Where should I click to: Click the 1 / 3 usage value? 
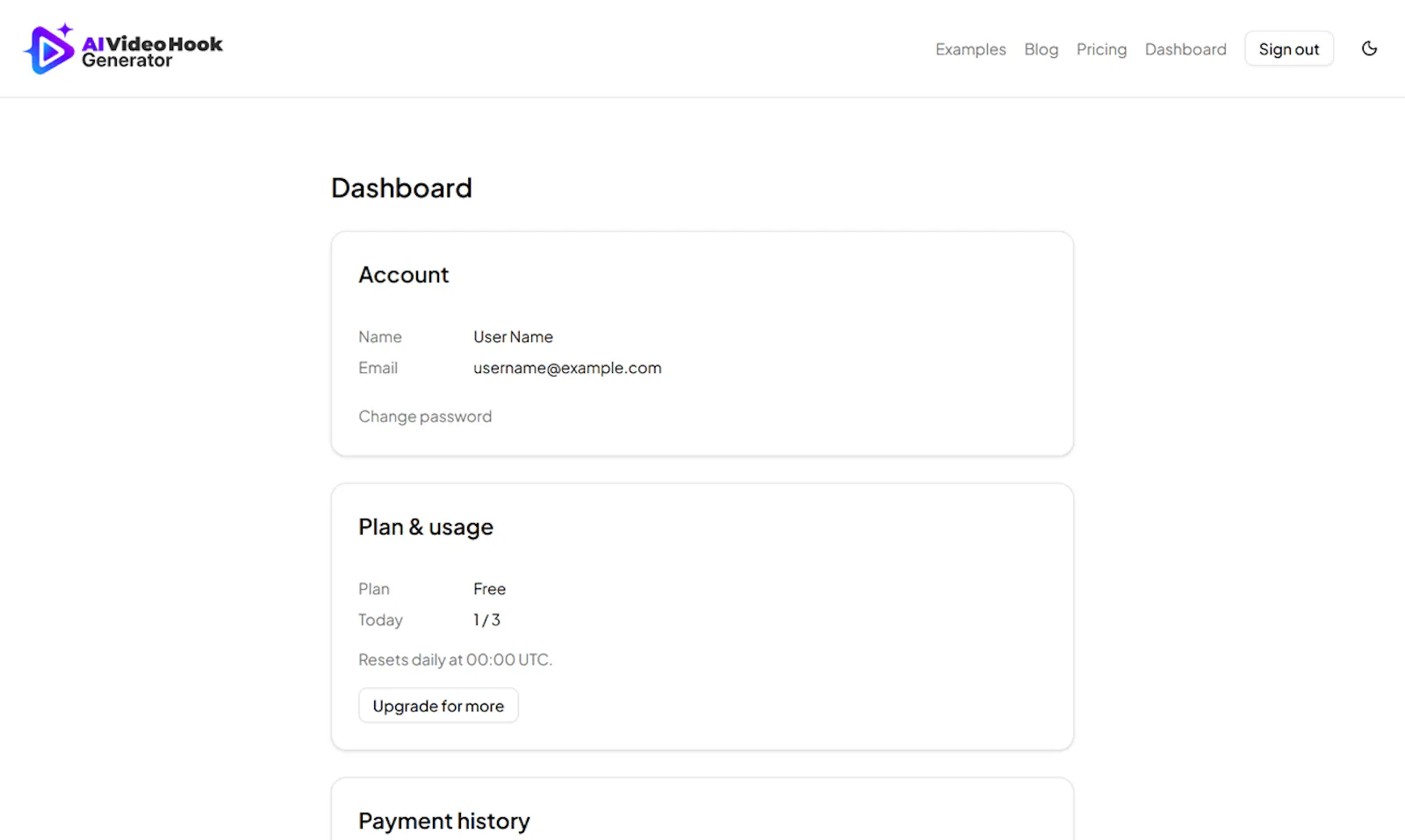(486, 620)
